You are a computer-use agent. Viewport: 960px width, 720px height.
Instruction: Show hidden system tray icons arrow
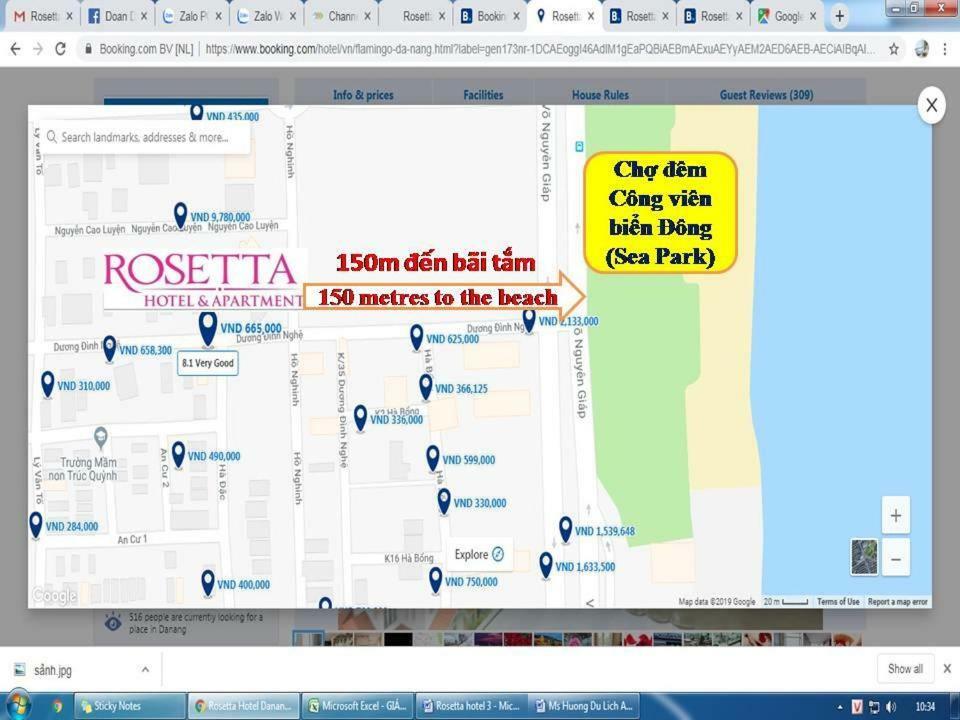click(x=840, y=707)
